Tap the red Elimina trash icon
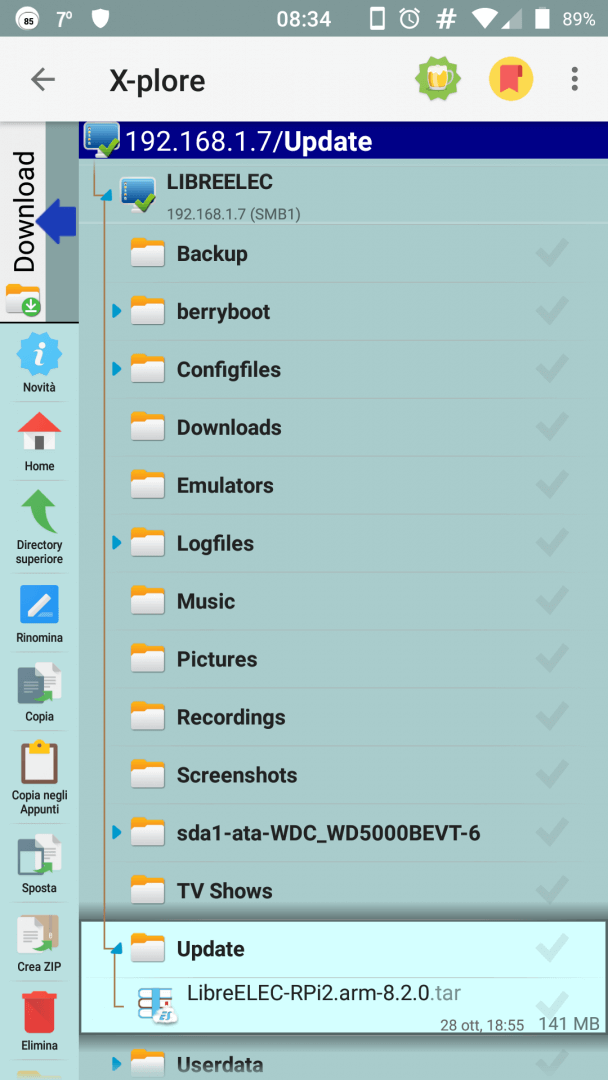The image size is (608, 1080). (x=39, y=1013)
